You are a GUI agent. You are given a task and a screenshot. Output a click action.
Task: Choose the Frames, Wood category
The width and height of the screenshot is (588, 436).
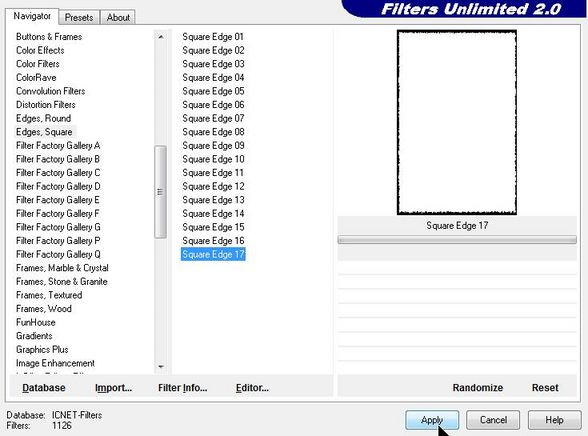coord(44,309)
